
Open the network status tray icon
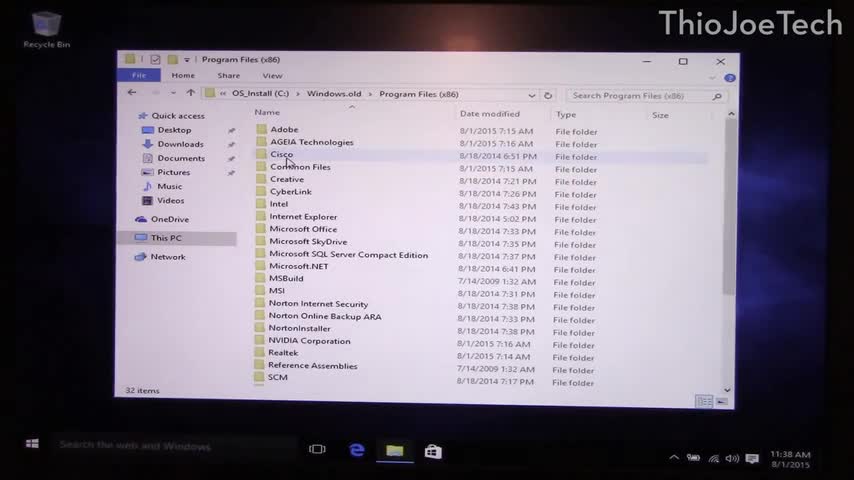pyautogui.click(x=713, y=458)
